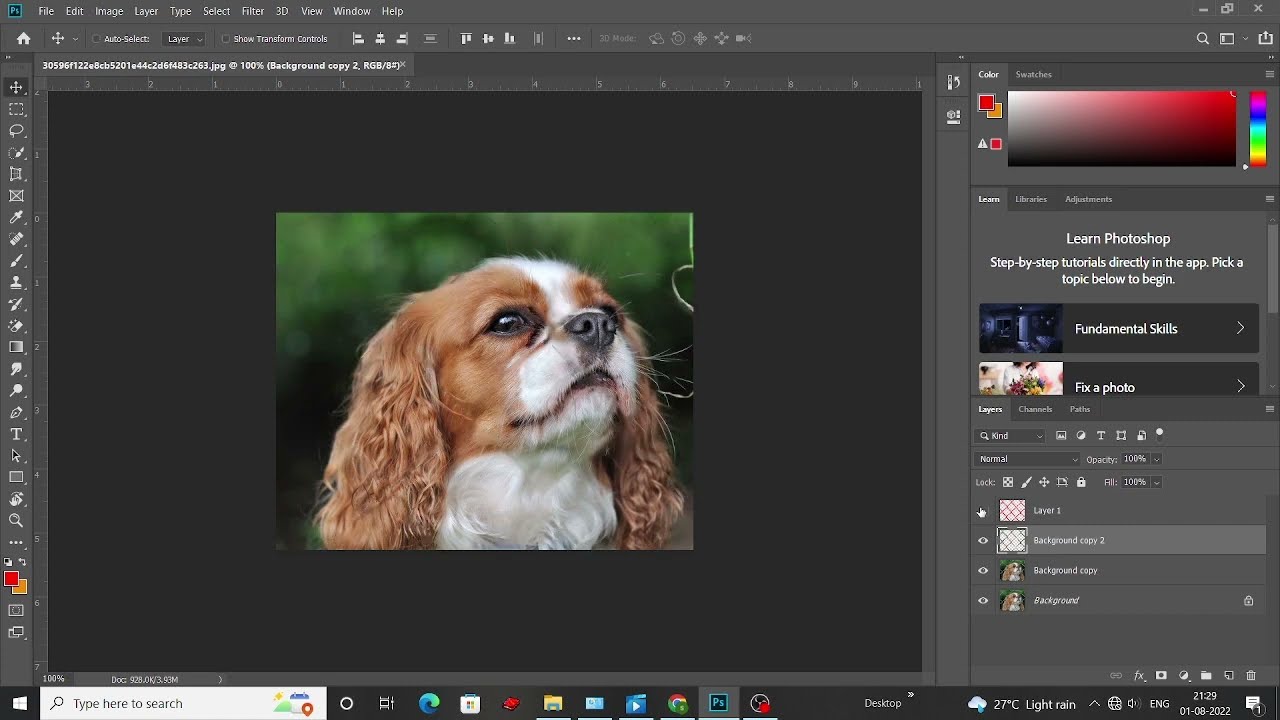Image resolution: width=1280 pixels, height=720 pixels.
Task: Select the Lasso tool
Action: click(16, 131)
